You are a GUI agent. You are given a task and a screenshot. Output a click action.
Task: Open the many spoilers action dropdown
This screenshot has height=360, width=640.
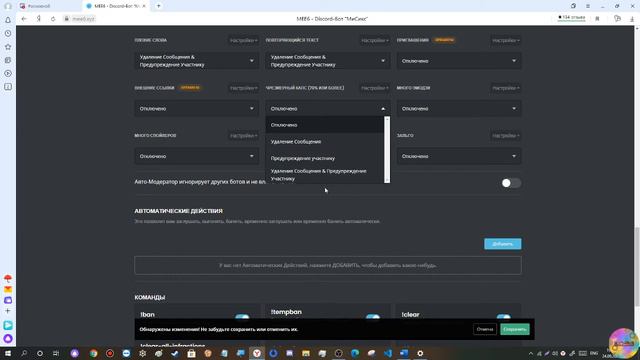[197, 156]
